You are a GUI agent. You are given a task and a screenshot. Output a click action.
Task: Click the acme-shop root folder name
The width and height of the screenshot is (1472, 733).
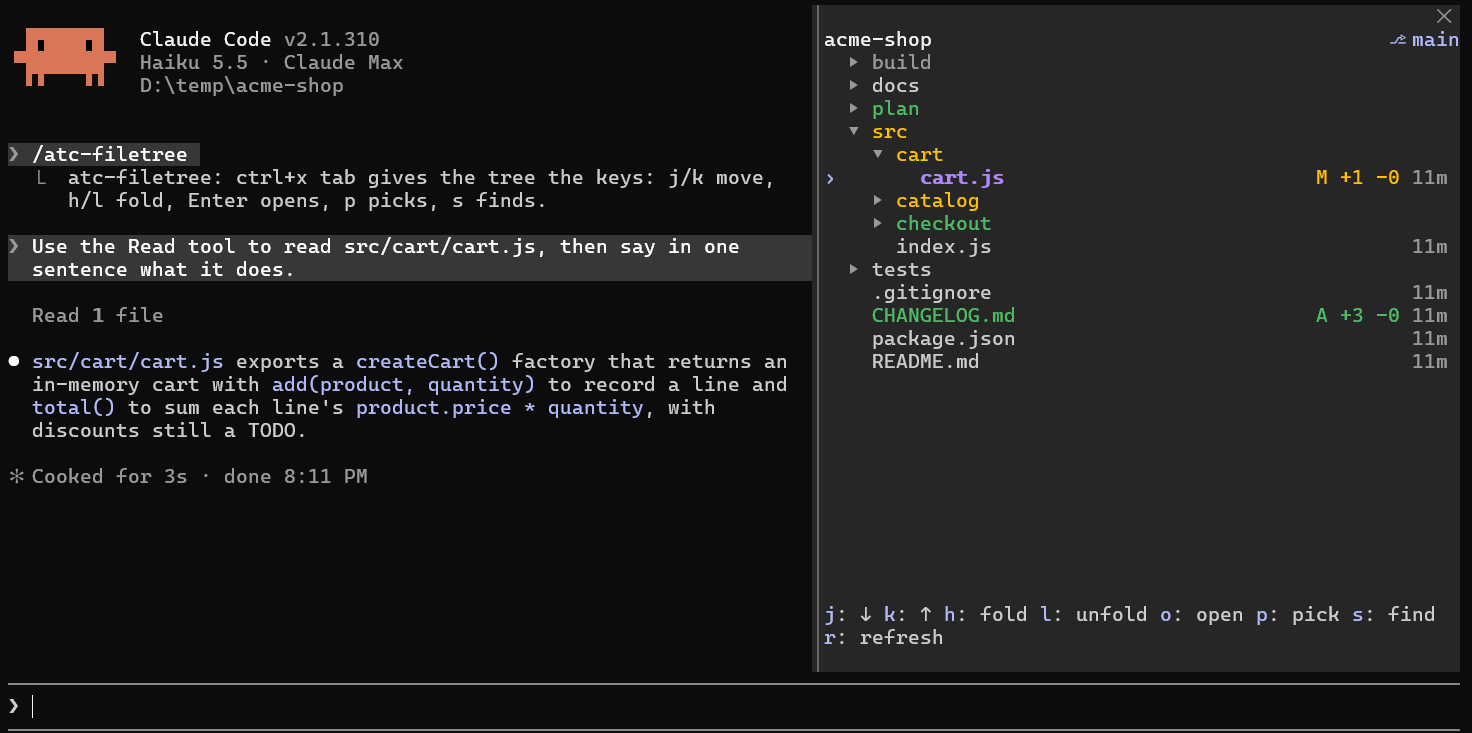click(x=878, y=40)
